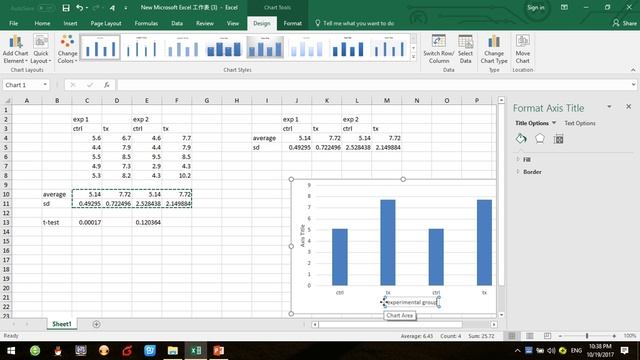Screen dimensions: 640x360
Task: Close the Format Axis Title pane
Action: tap(629, 107)
